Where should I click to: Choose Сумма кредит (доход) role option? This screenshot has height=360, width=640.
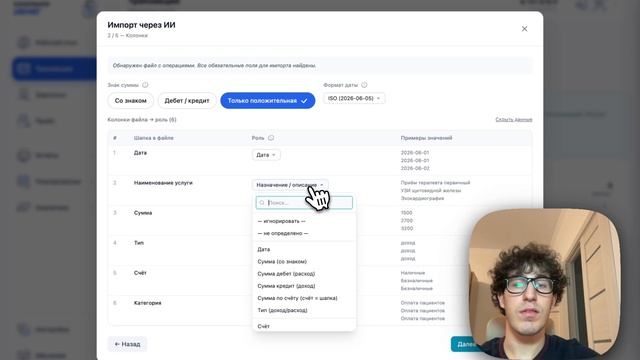point(286,286)
